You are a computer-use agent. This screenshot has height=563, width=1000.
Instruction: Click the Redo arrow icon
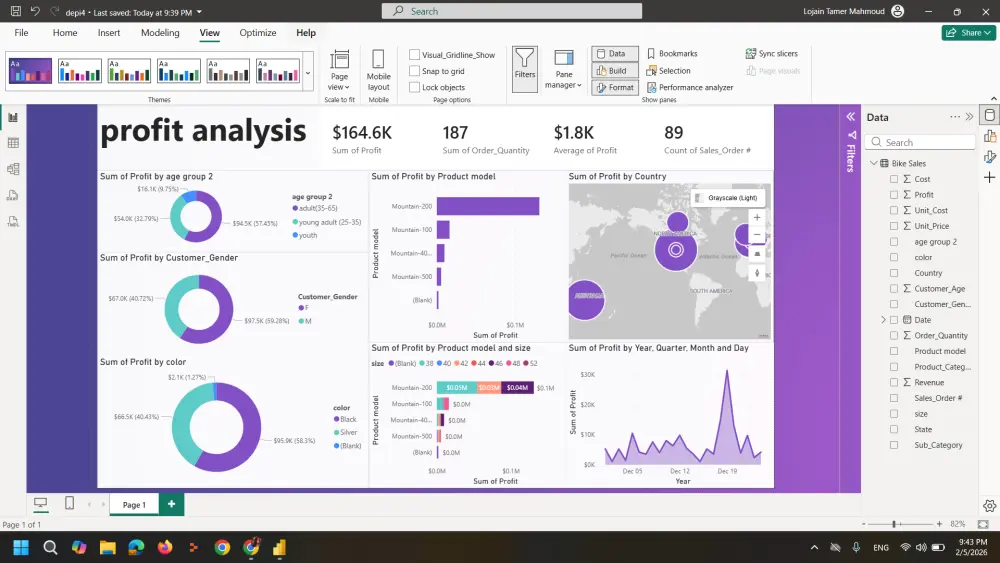pos(54,11)
